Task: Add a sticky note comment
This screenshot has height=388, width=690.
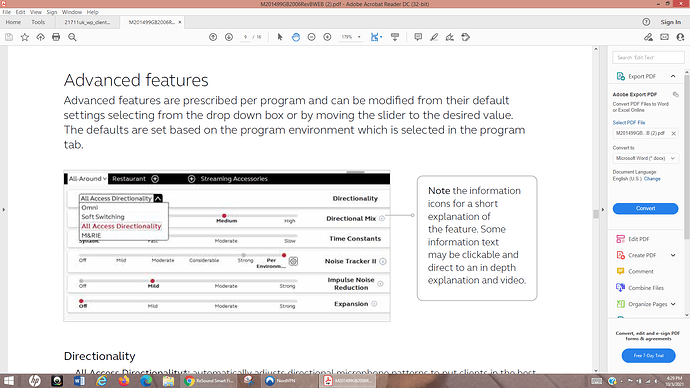Action: 418,37
